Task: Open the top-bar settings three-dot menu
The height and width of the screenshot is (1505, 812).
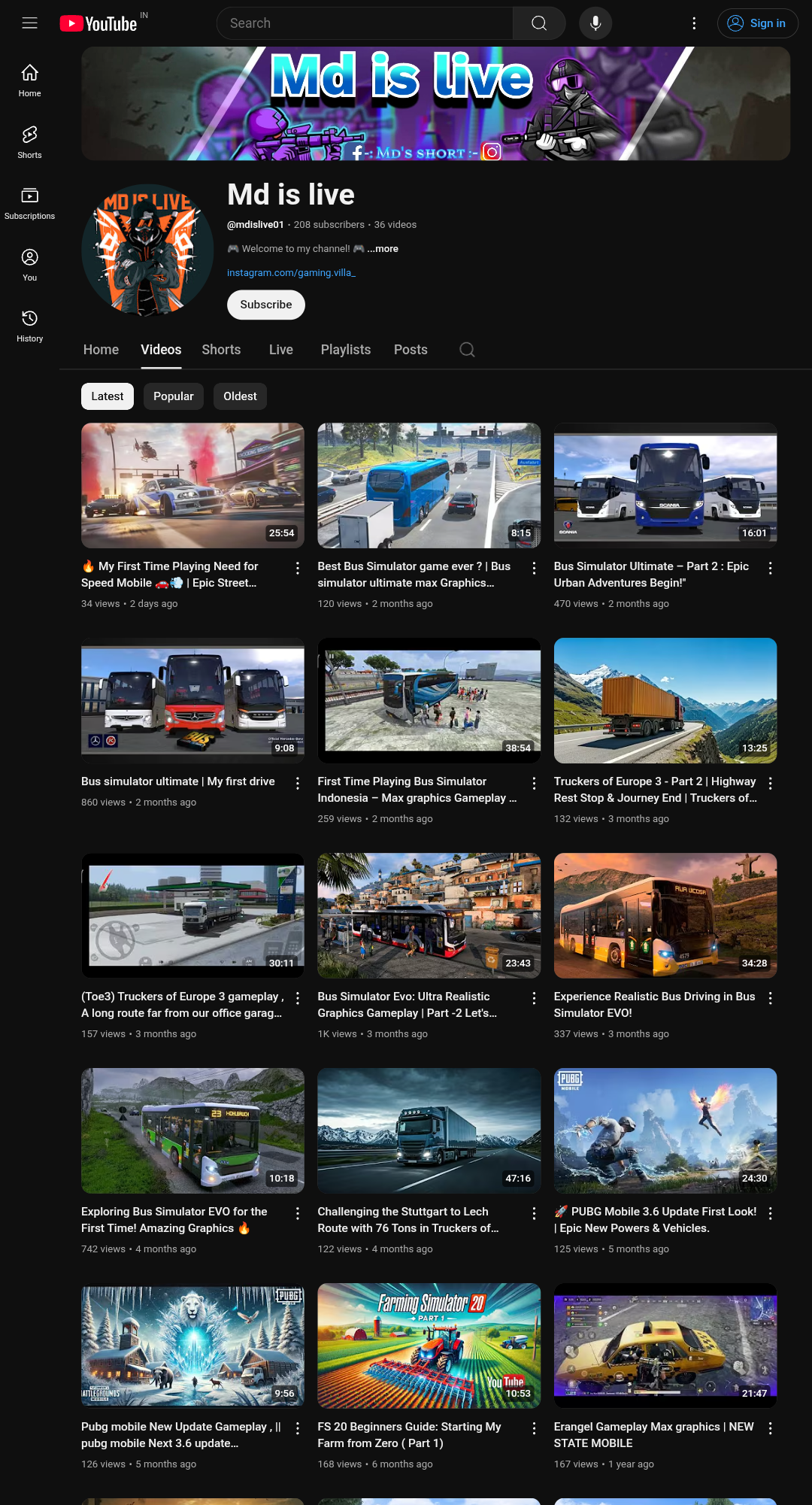Action: click(x=694, y=23)
